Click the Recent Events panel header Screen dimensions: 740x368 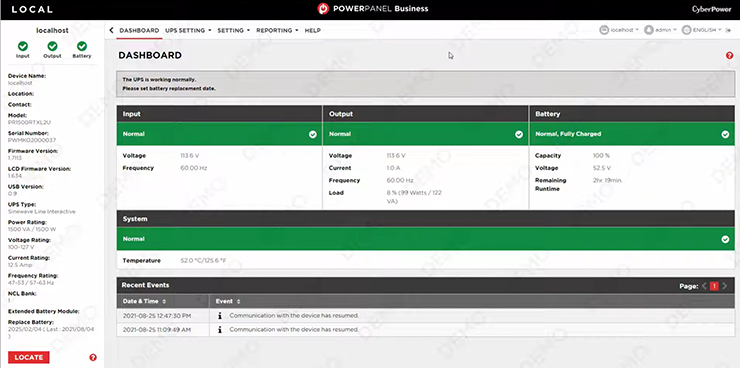click(426, 285)
